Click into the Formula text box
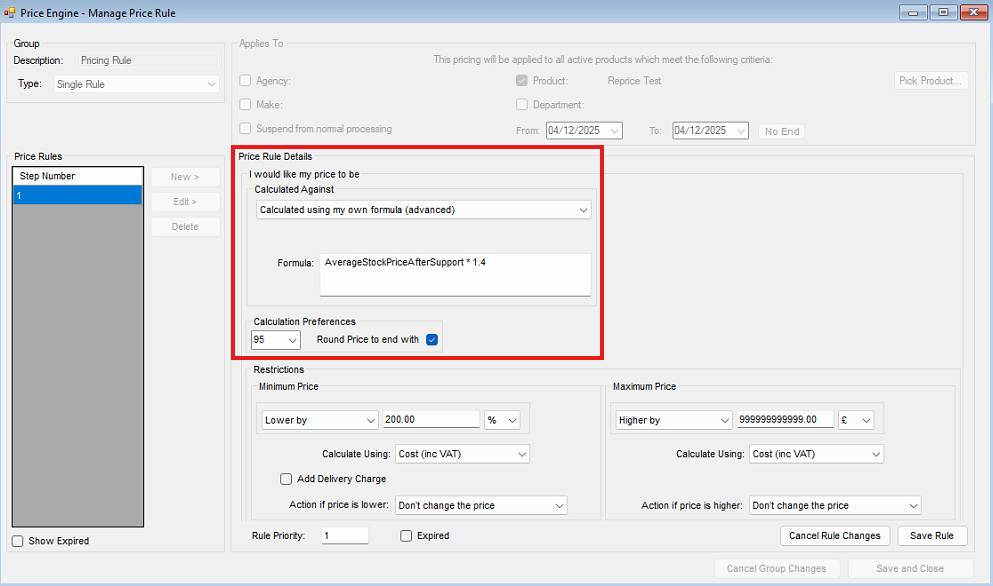 point(455,275)
